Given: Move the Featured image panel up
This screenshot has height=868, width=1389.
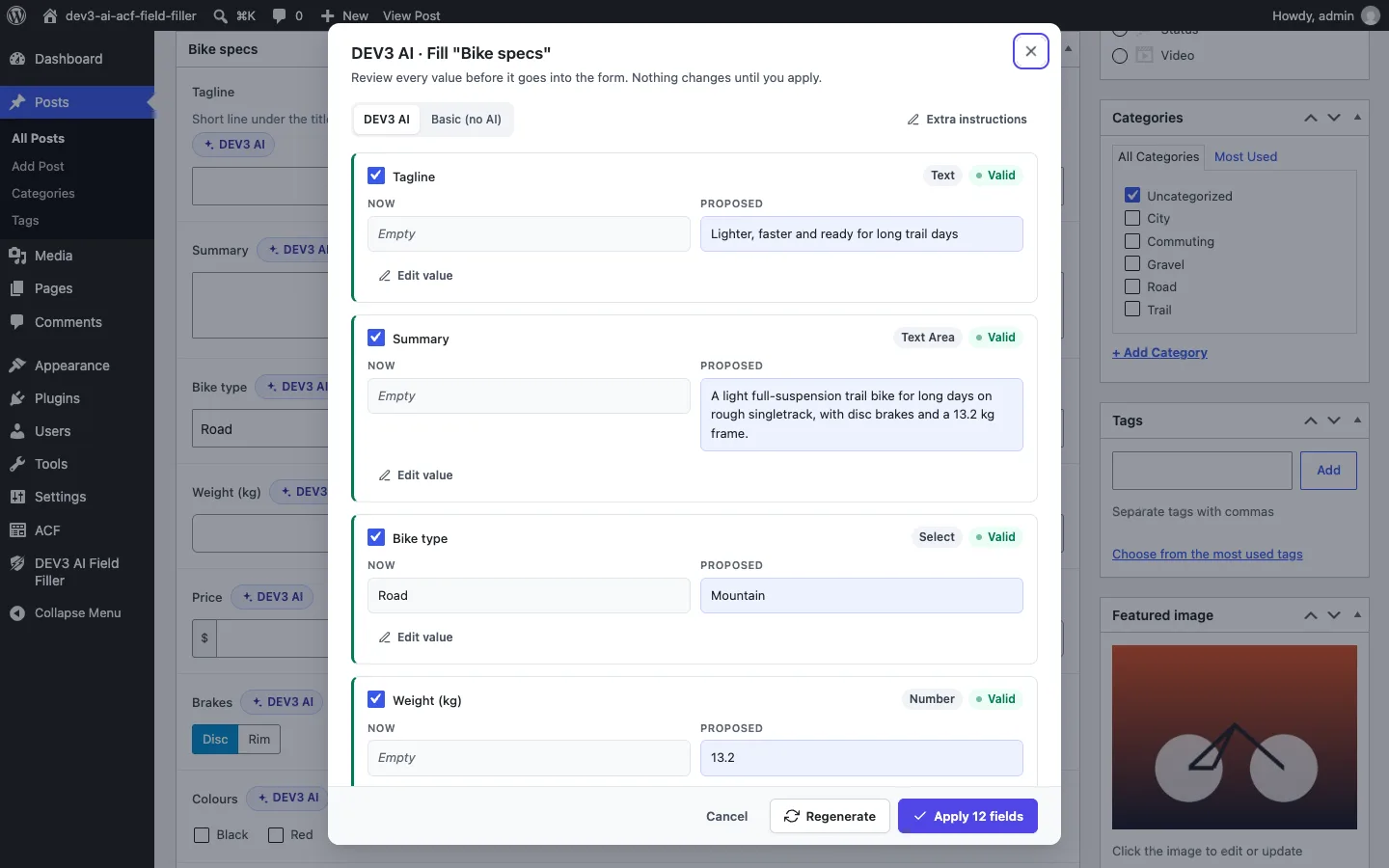Looking at the screenshot, I should click(1311, 615).
